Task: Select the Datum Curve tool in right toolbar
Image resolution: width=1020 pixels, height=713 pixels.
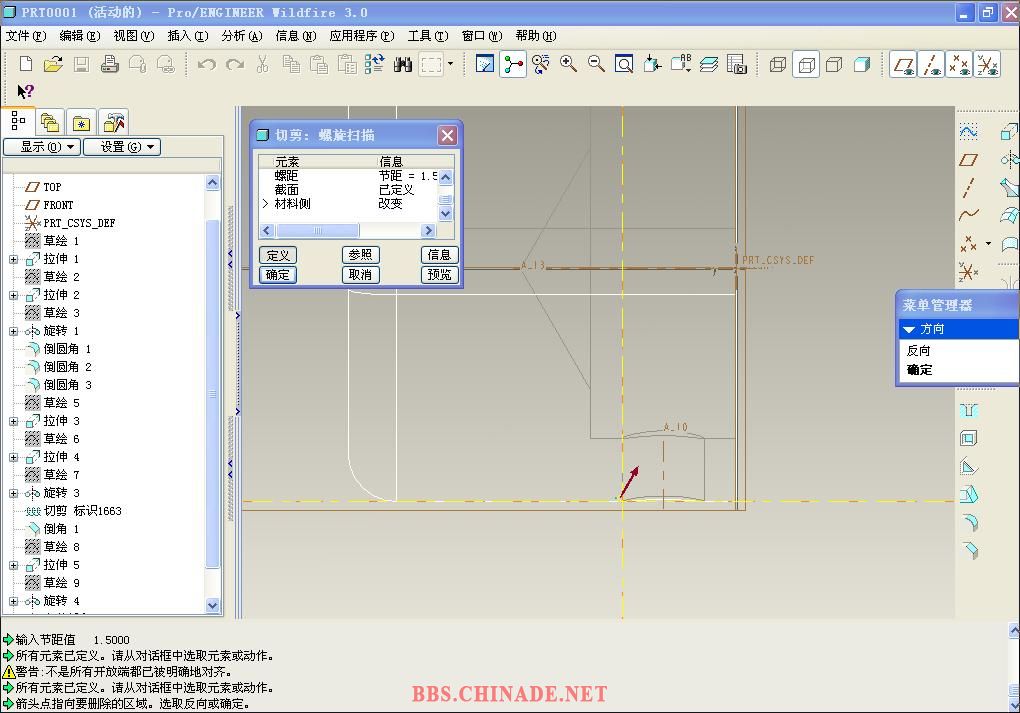Action: (968, 215)
